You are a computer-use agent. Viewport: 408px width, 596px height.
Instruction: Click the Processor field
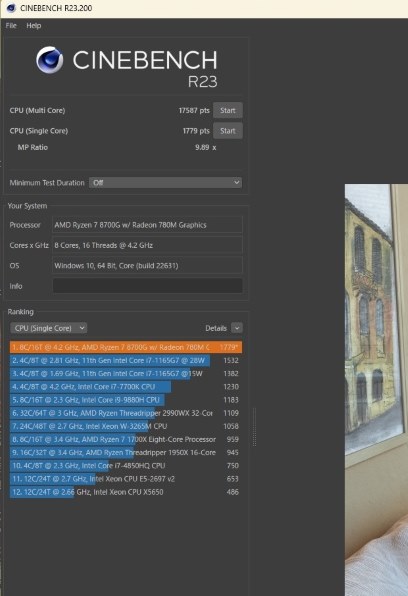[147, 225]
